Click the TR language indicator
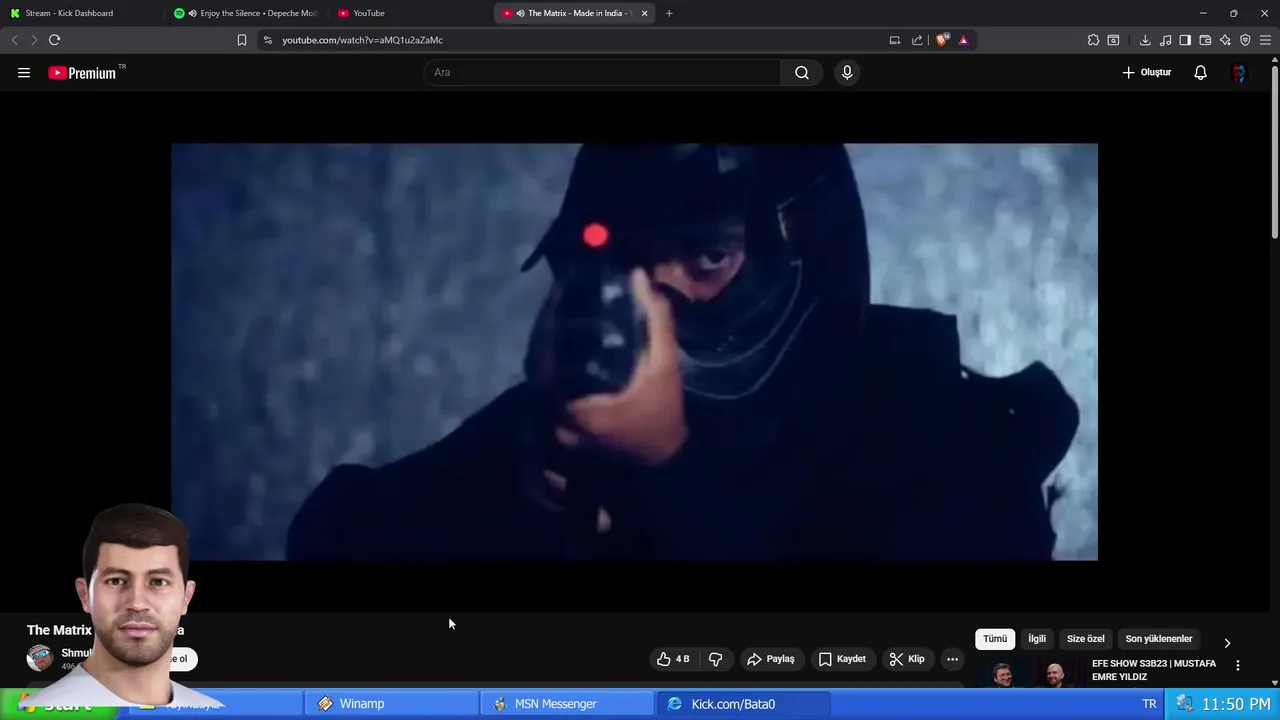The width and height of the screenshot is (1280, 720). (x=1149, y=704)
